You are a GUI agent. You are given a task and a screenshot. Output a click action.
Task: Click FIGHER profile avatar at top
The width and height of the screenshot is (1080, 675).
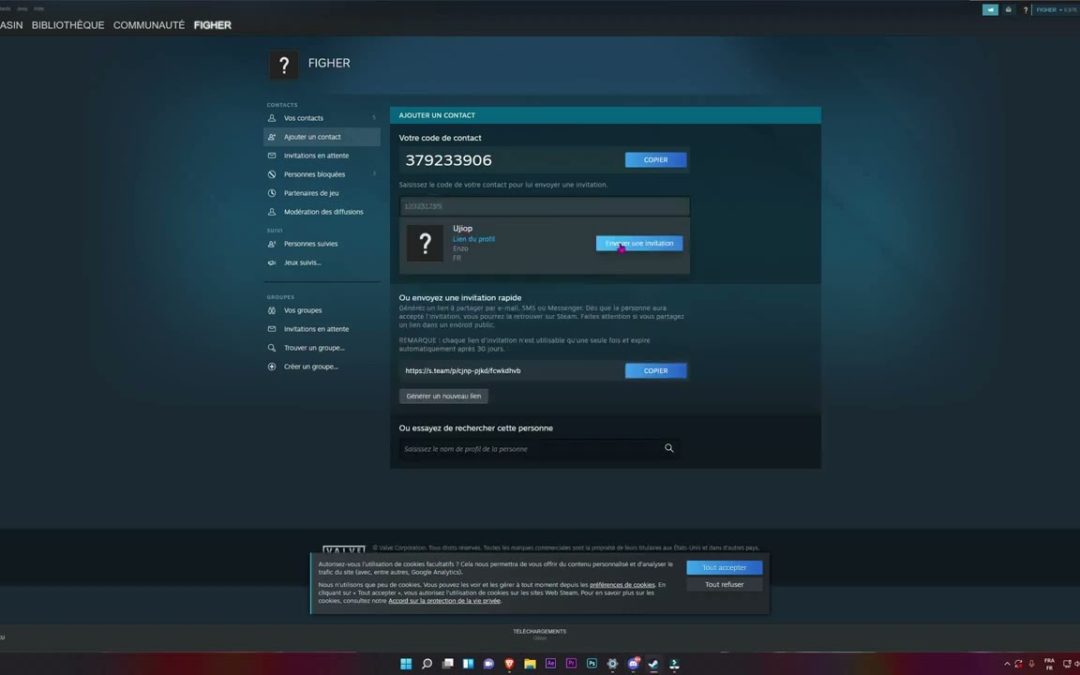283,65
